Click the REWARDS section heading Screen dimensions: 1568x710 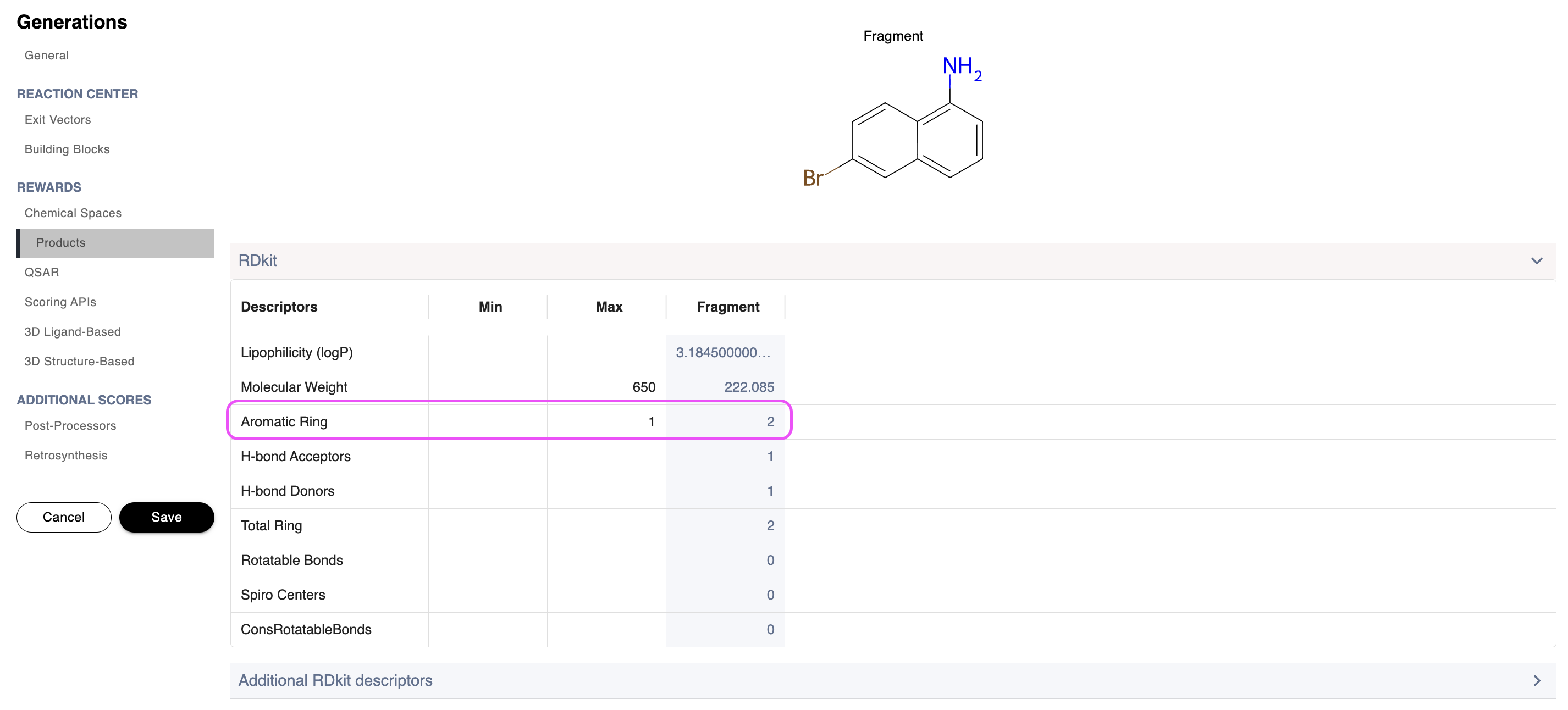(x=49, y=188)
